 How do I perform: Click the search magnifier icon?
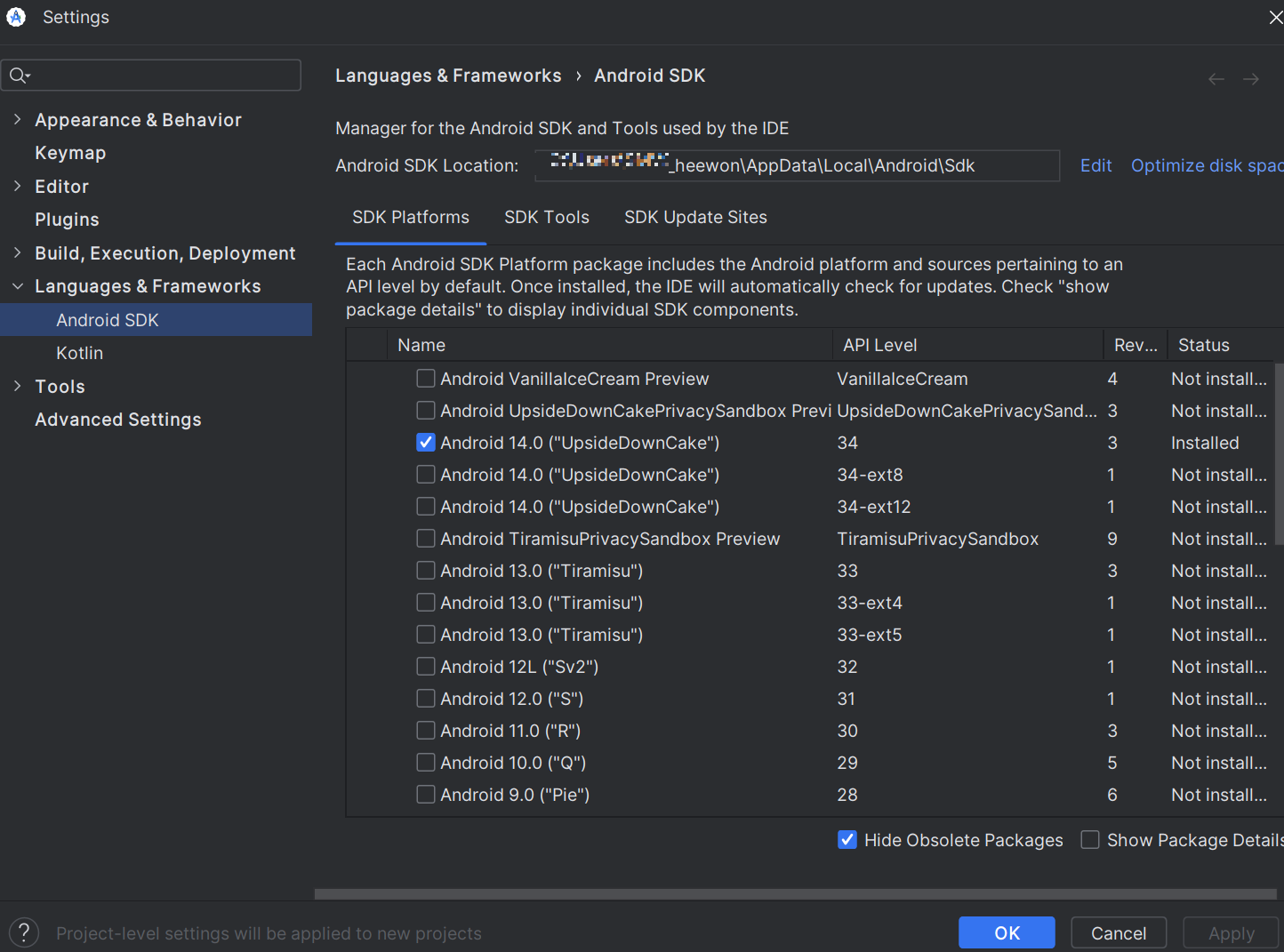click(19, 76)
